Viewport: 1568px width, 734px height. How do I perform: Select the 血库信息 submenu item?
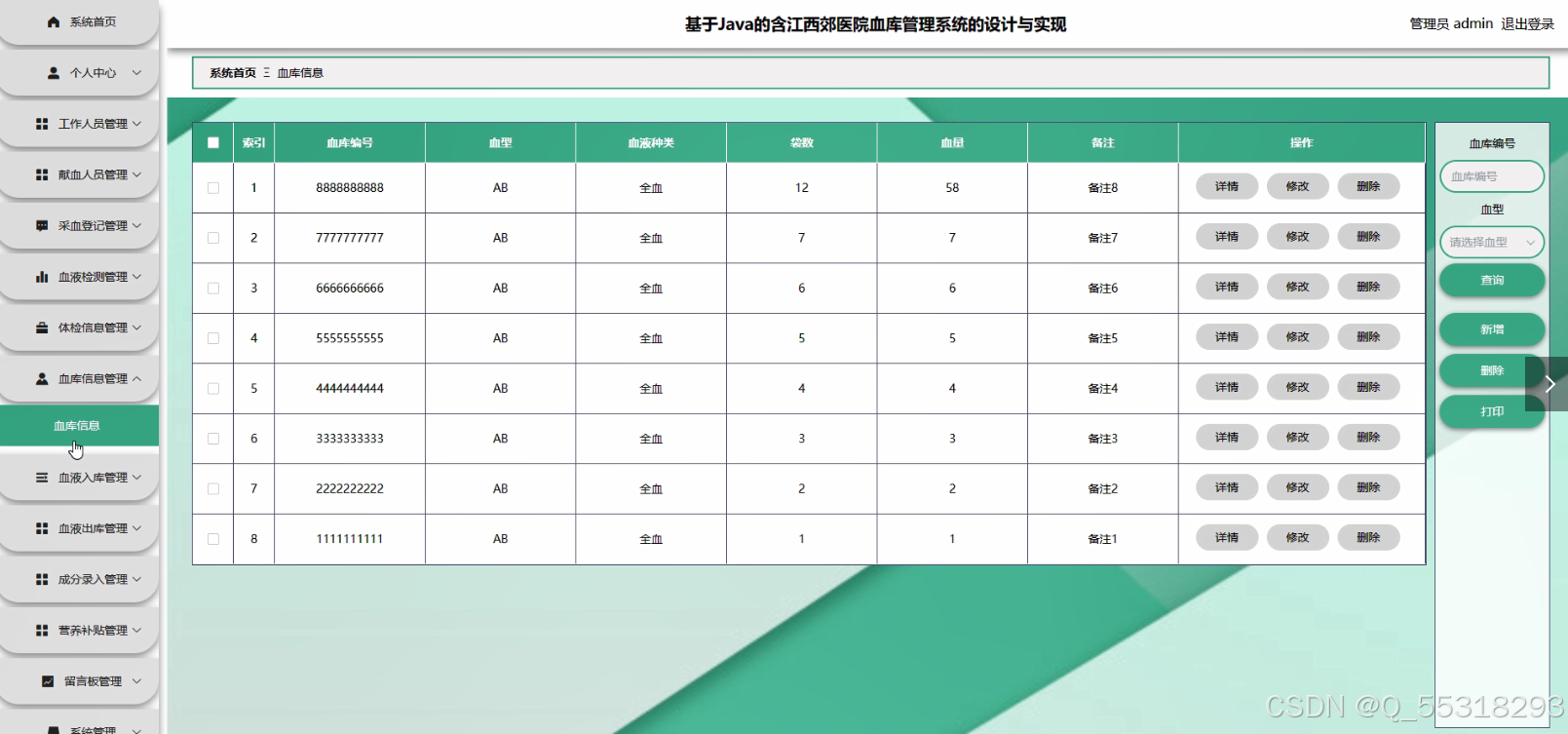(x=79, y=426)
